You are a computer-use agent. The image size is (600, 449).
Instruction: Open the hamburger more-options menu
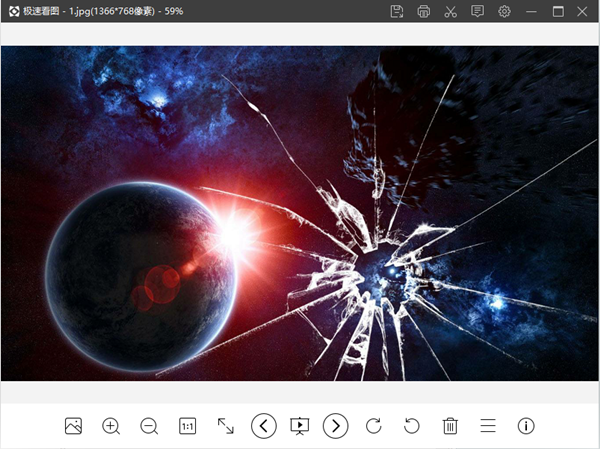click(488, 426)
